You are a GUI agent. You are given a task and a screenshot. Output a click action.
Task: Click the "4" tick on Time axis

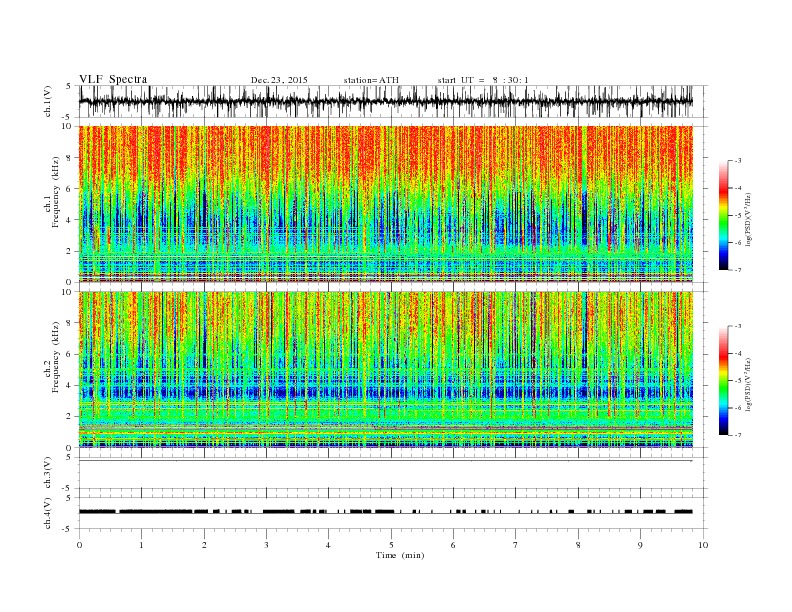[x=328, y=545]
